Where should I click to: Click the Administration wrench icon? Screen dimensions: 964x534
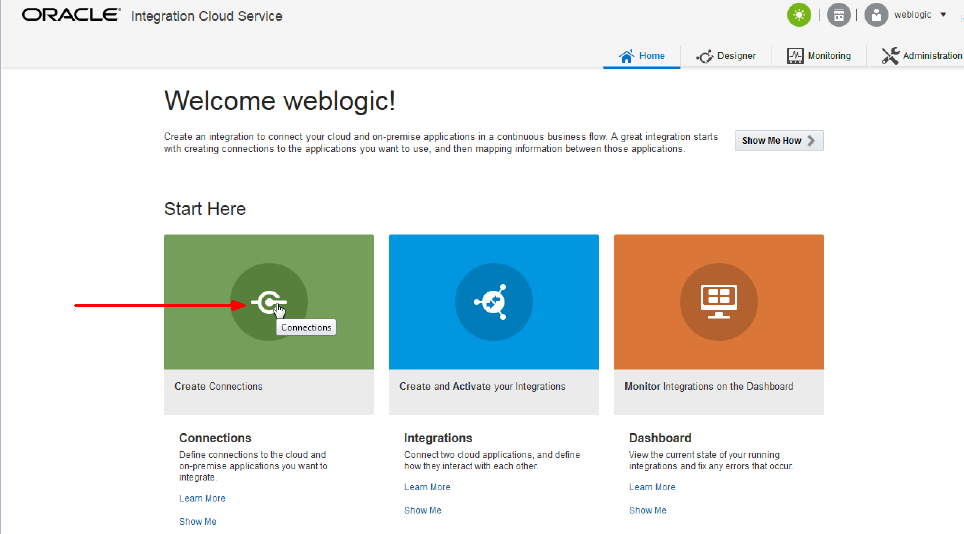tap(890, 56)
